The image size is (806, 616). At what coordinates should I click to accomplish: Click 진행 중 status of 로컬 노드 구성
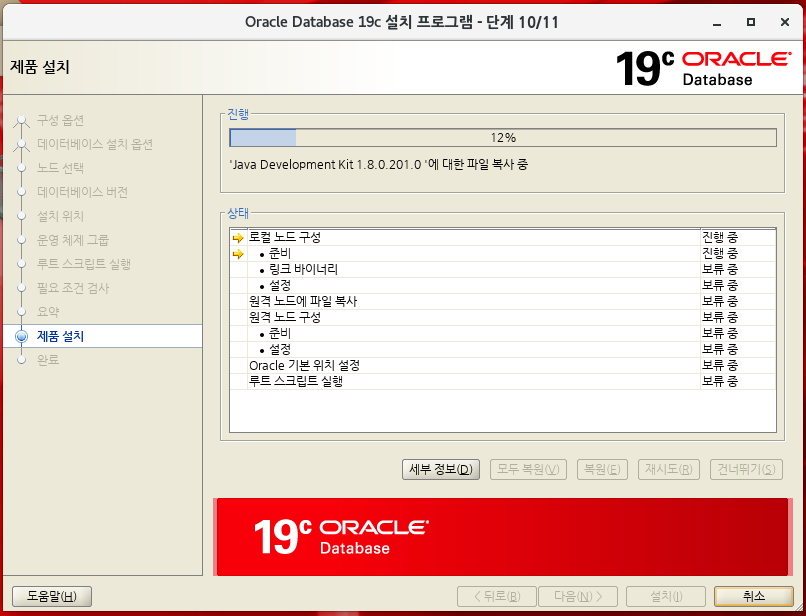click(720, 238)
